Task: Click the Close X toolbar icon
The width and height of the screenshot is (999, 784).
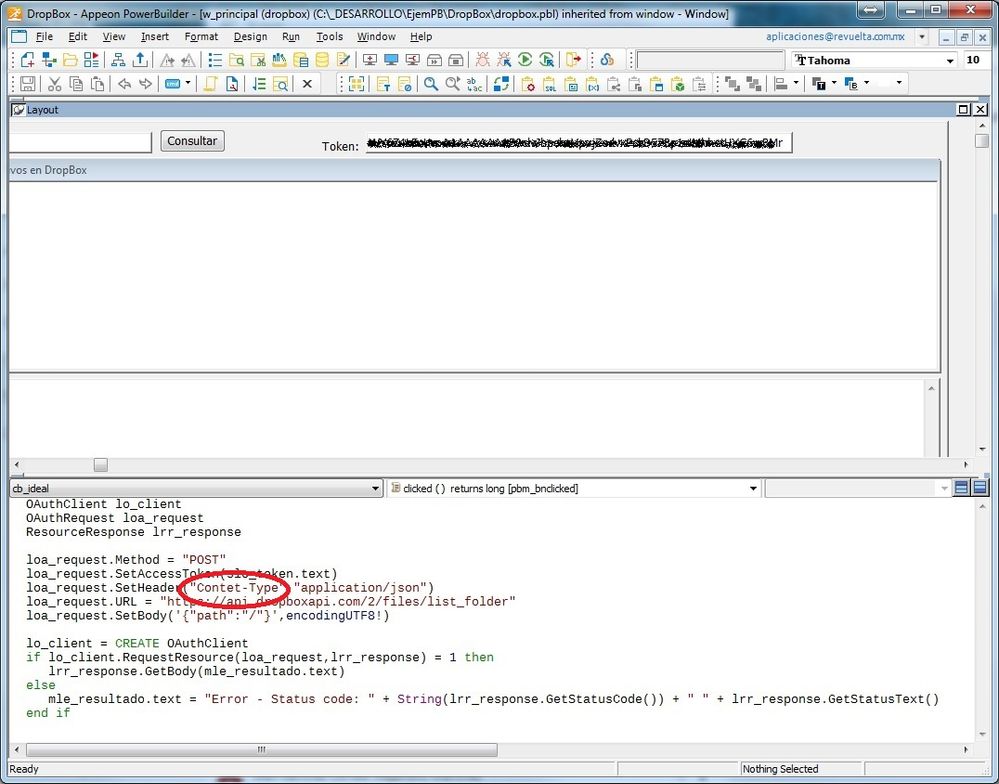Action: pyautogui.click(x=307, y=84)
